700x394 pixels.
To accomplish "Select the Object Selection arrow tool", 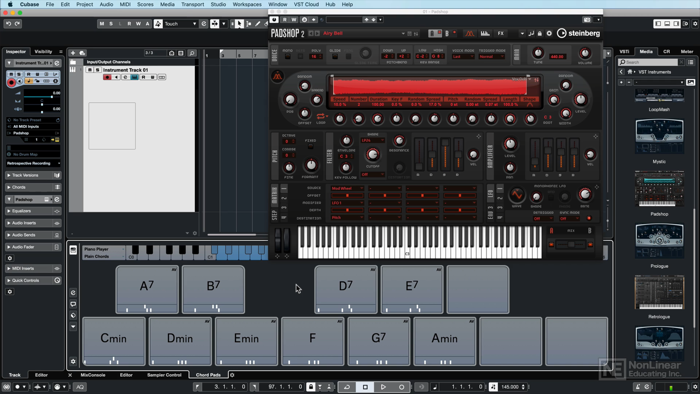I will coord(239,24).
